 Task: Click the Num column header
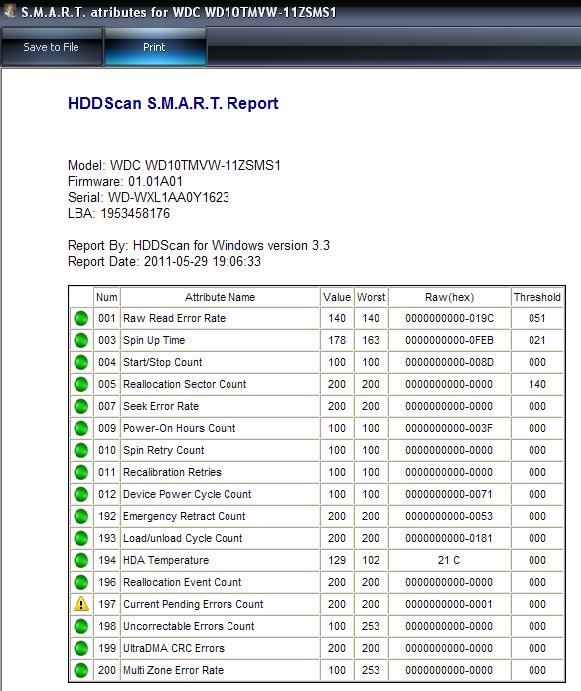click(107, 297)
